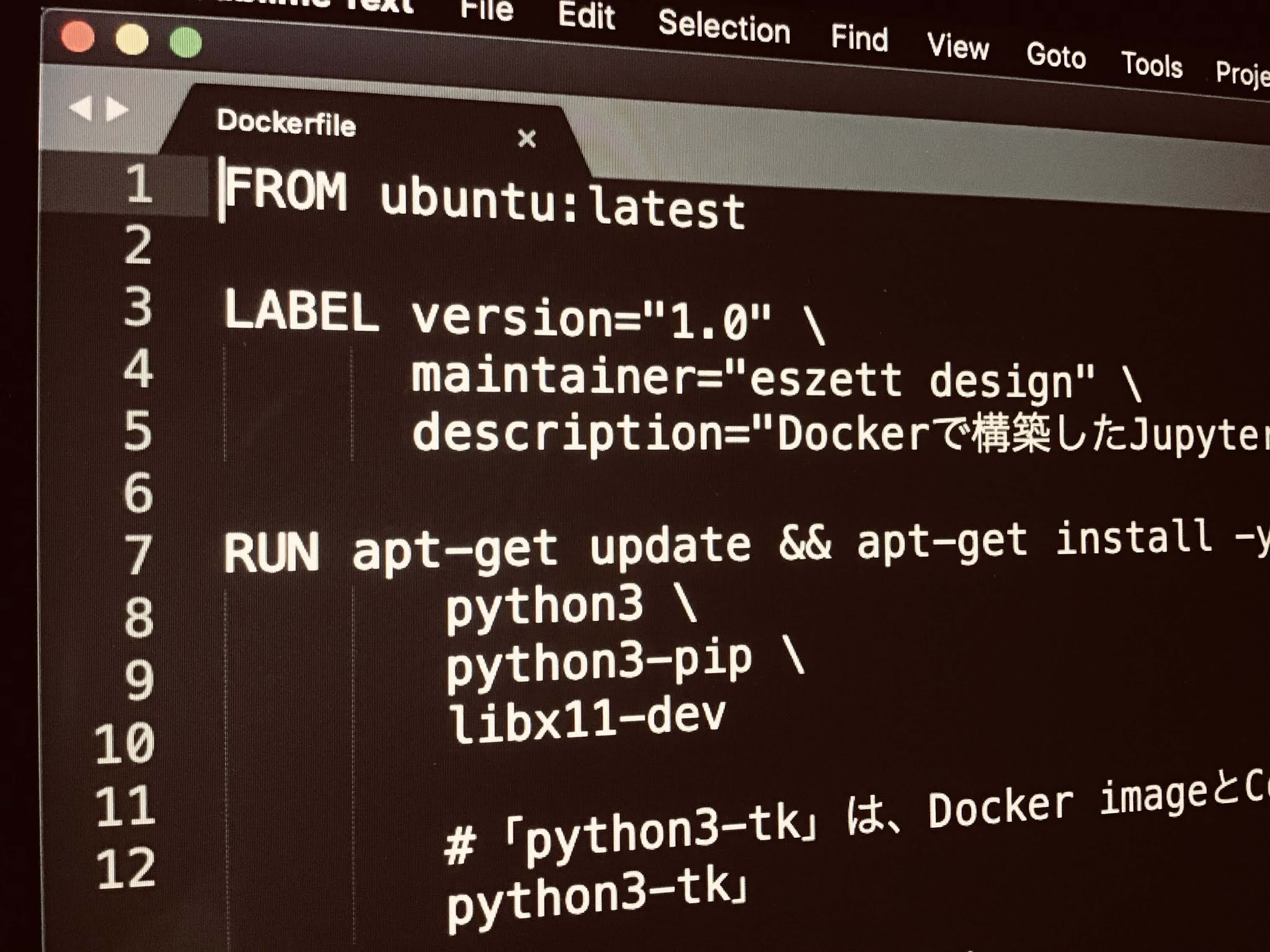Open the Tools menu
This screenshot has height=952, width=1270.
(1152, 64)
